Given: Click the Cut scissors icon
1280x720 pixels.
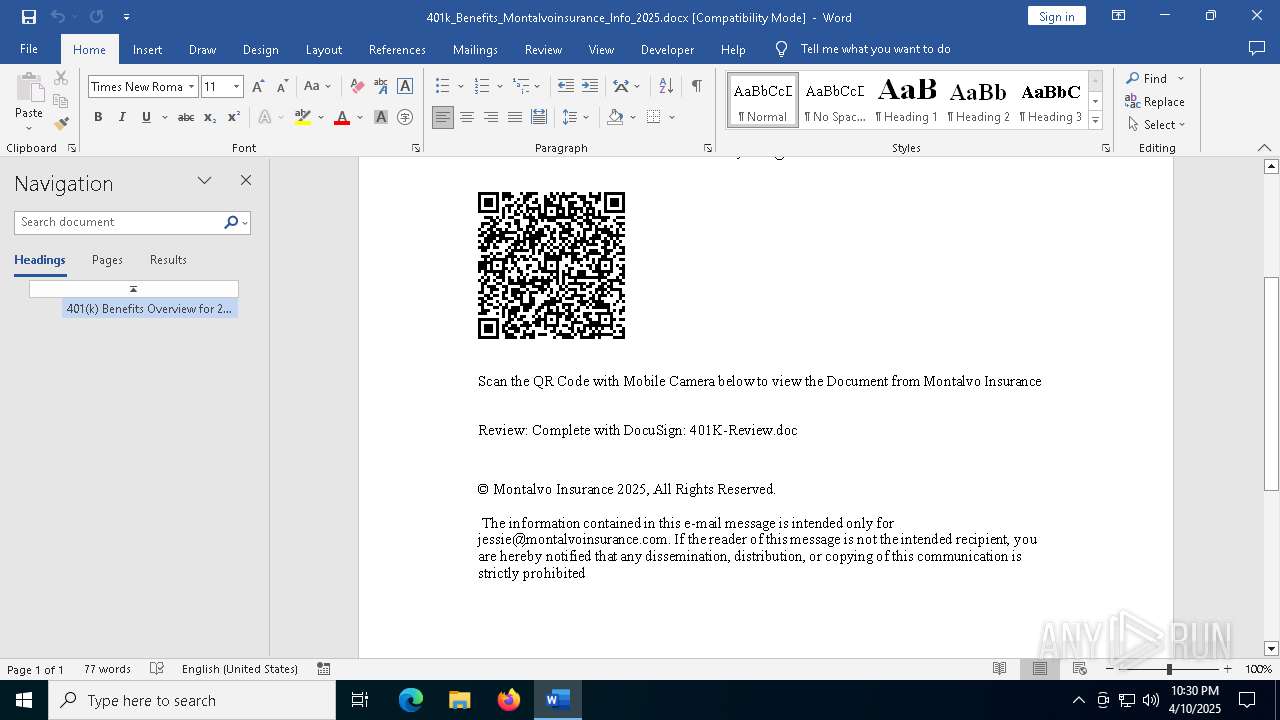Looking at the screenshot, I should [61, 78].
